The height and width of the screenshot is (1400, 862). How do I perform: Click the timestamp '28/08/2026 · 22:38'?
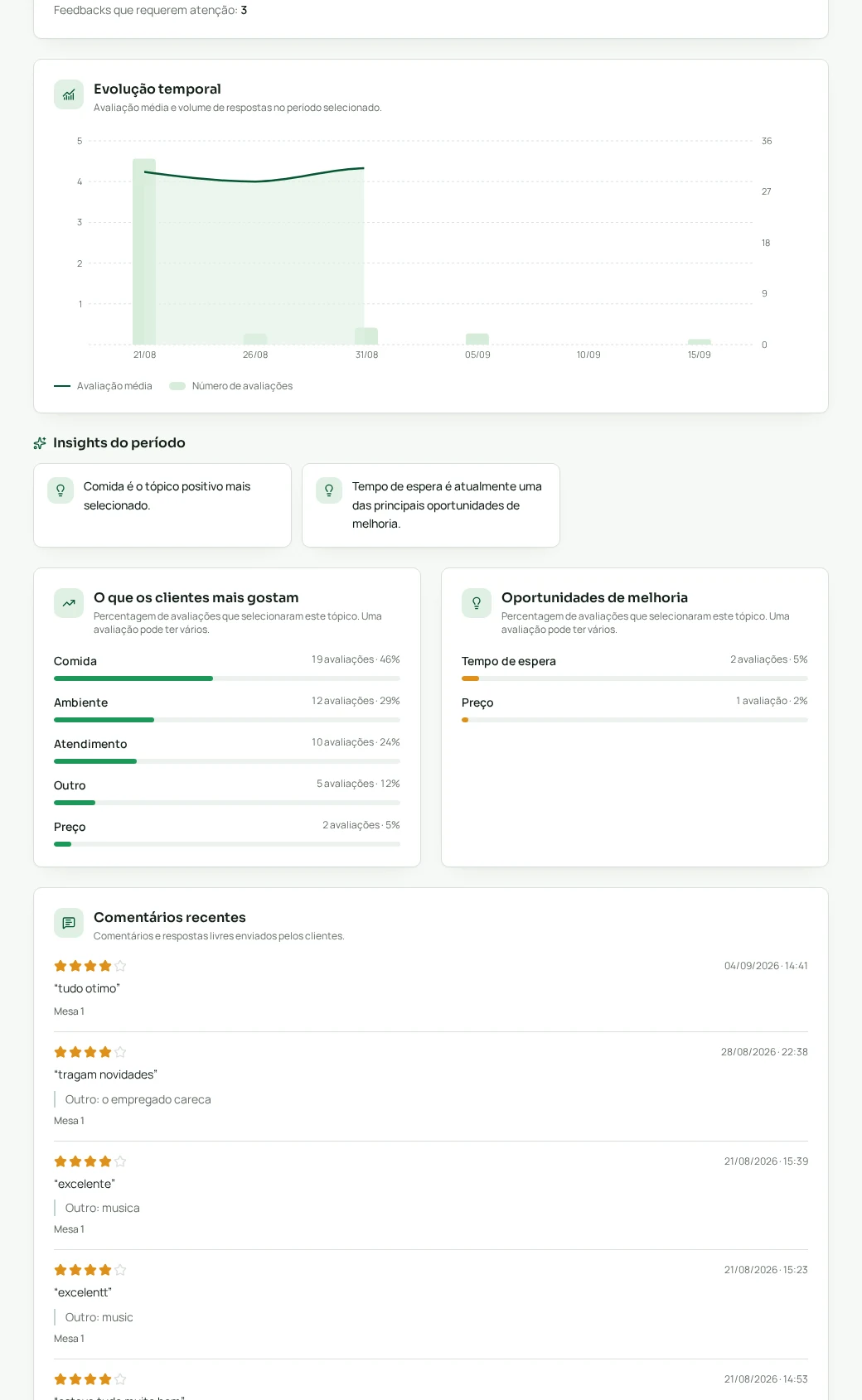(764, 1052)
